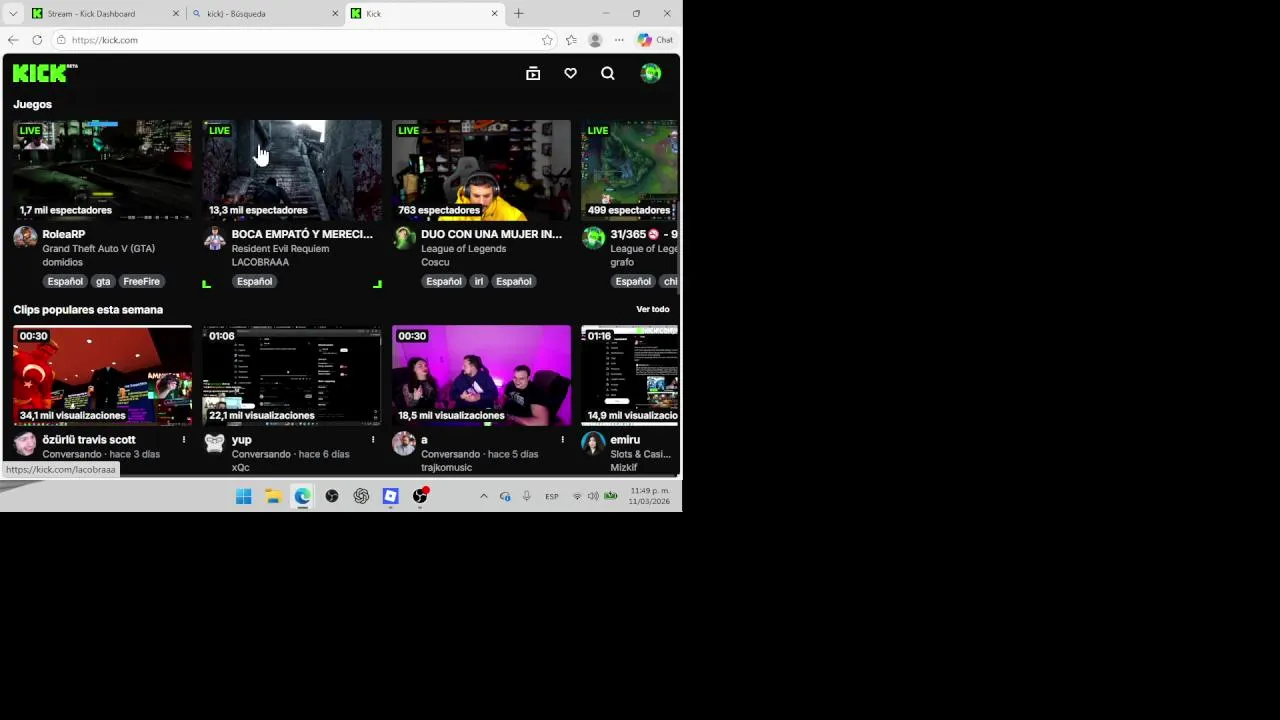Click the domidios channel name

click(62, 262)
